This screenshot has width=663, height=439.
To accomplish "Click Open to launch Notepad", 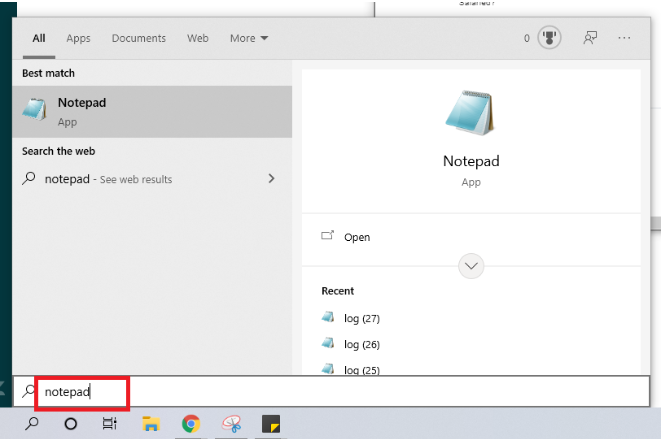I will (357, 237).
